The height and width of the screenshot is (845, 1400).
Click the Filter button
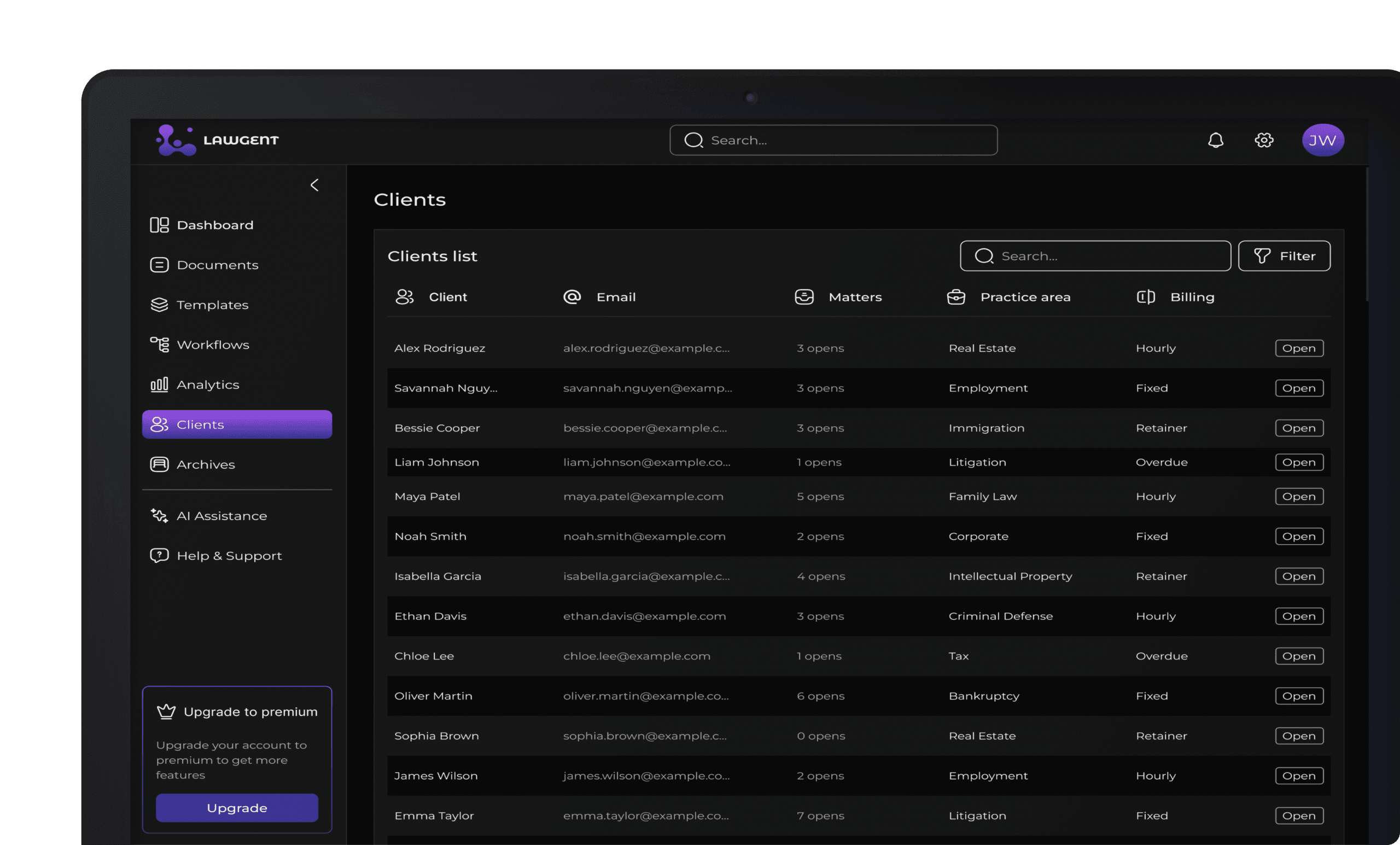point(1284,257)
